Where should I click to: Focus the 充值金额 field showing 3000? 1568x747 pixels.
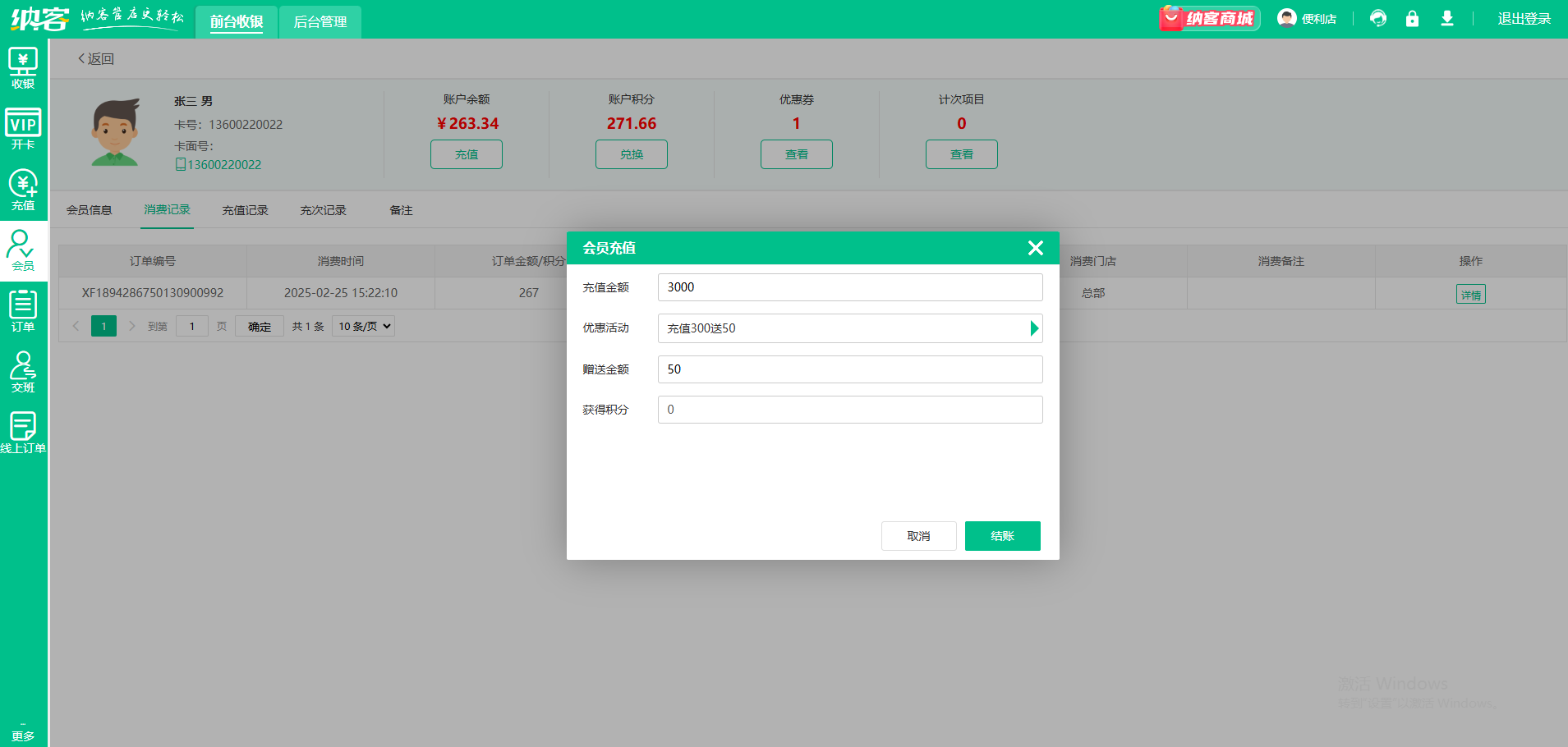point(850,287)
